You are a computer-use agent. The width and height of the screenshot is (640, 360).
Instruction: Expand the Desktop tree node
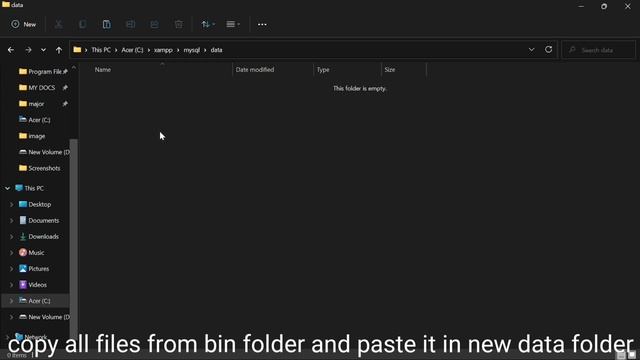(x=11, y=204)
